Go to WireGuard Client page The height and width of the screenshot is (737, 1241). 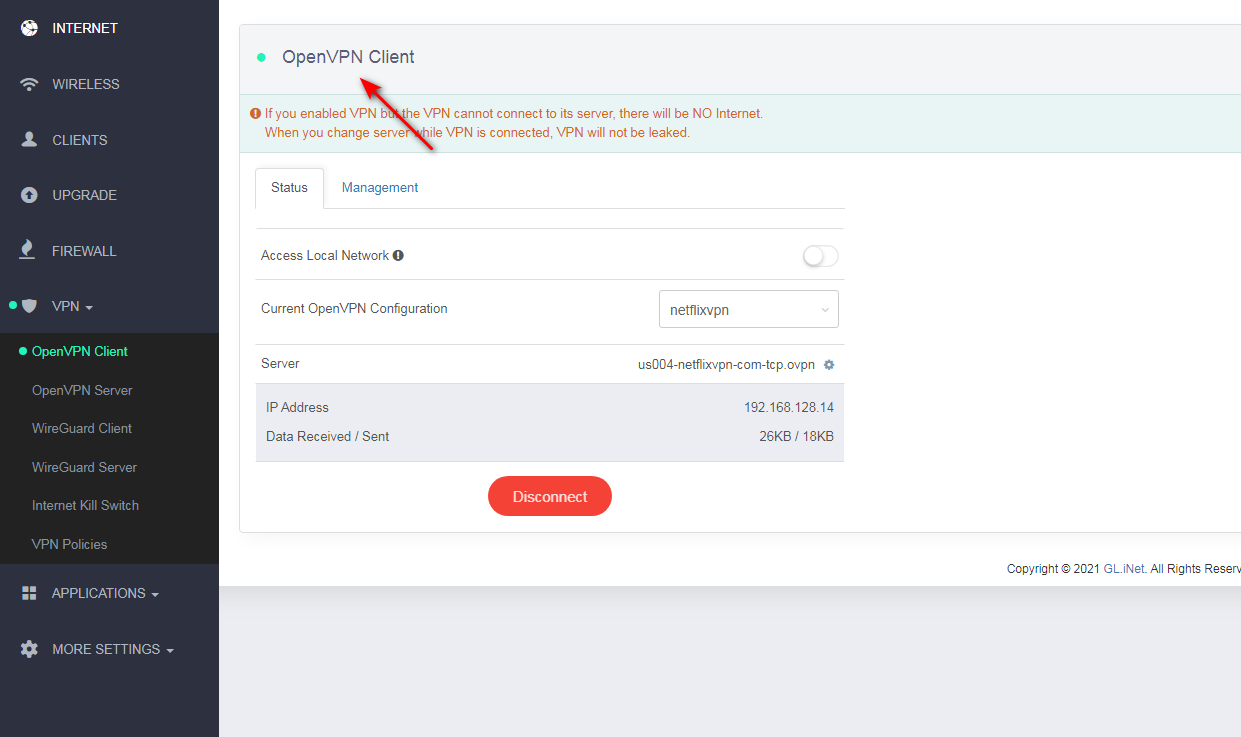(x=82, y=428)
